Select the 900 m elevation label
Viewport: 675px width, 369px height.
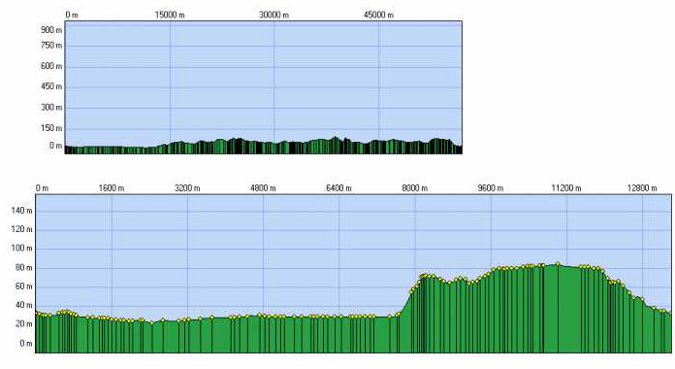[51, 30]
